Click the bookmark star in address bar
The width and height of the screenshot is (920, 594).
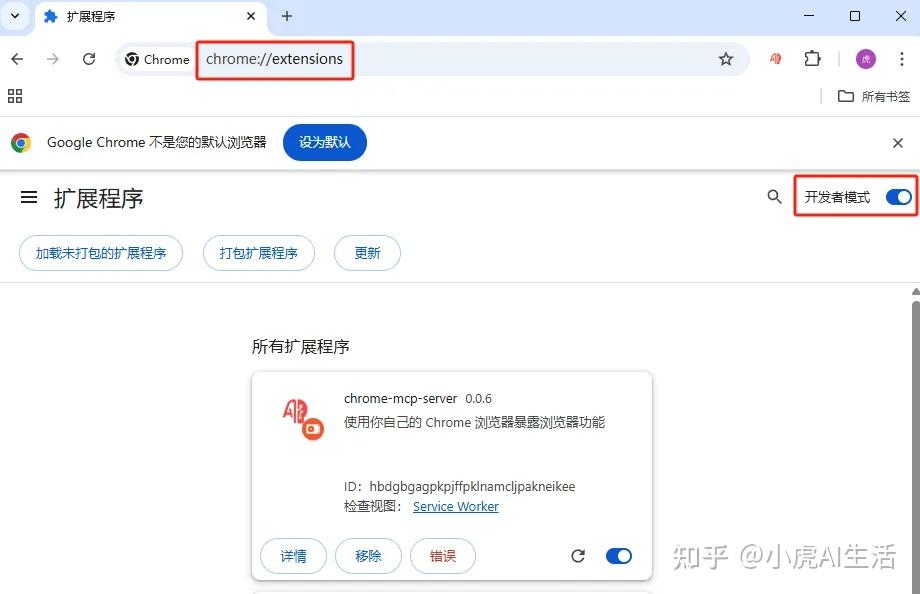(726, 59)
